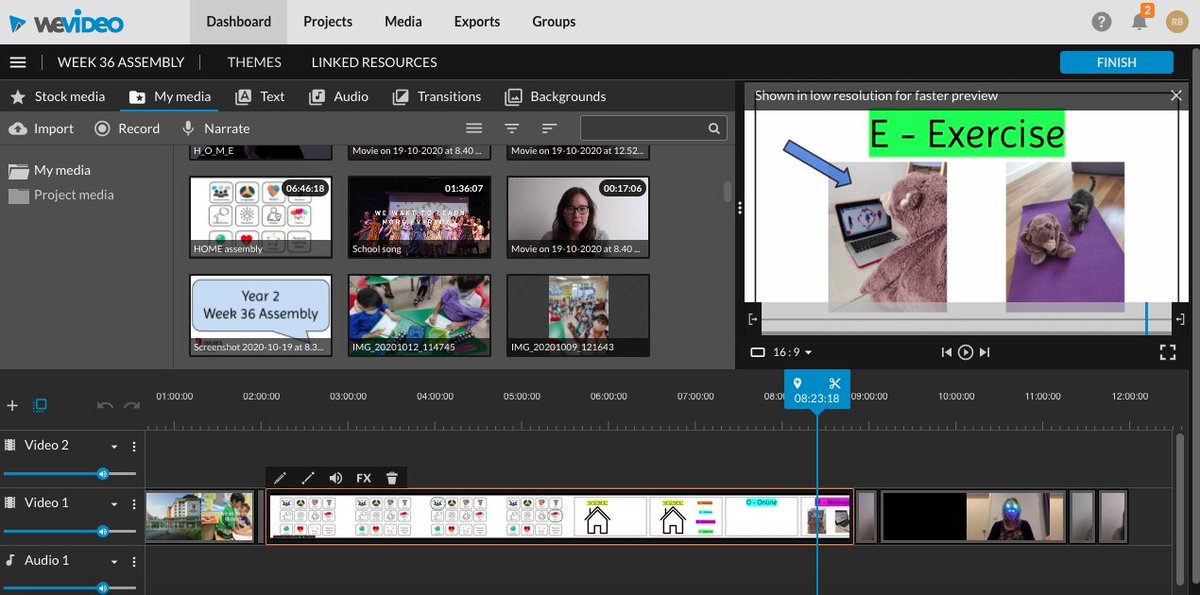Image resolution: width=1200 pixels, height=595 pixels.
Task: Delete selected clip with trash icon
Action: point(392,478)
